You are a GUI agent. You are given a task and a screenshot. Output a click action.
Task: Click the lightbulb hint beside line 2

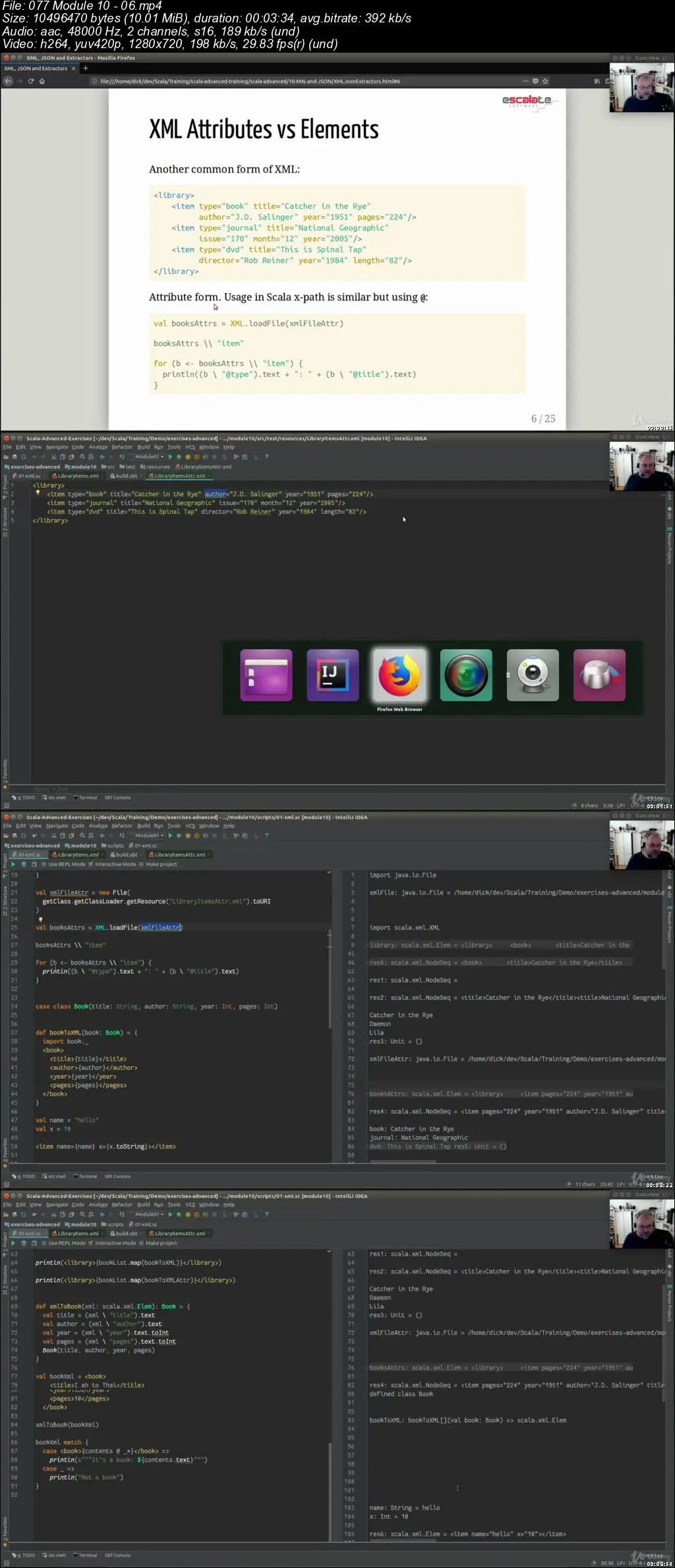pos(38,493)
